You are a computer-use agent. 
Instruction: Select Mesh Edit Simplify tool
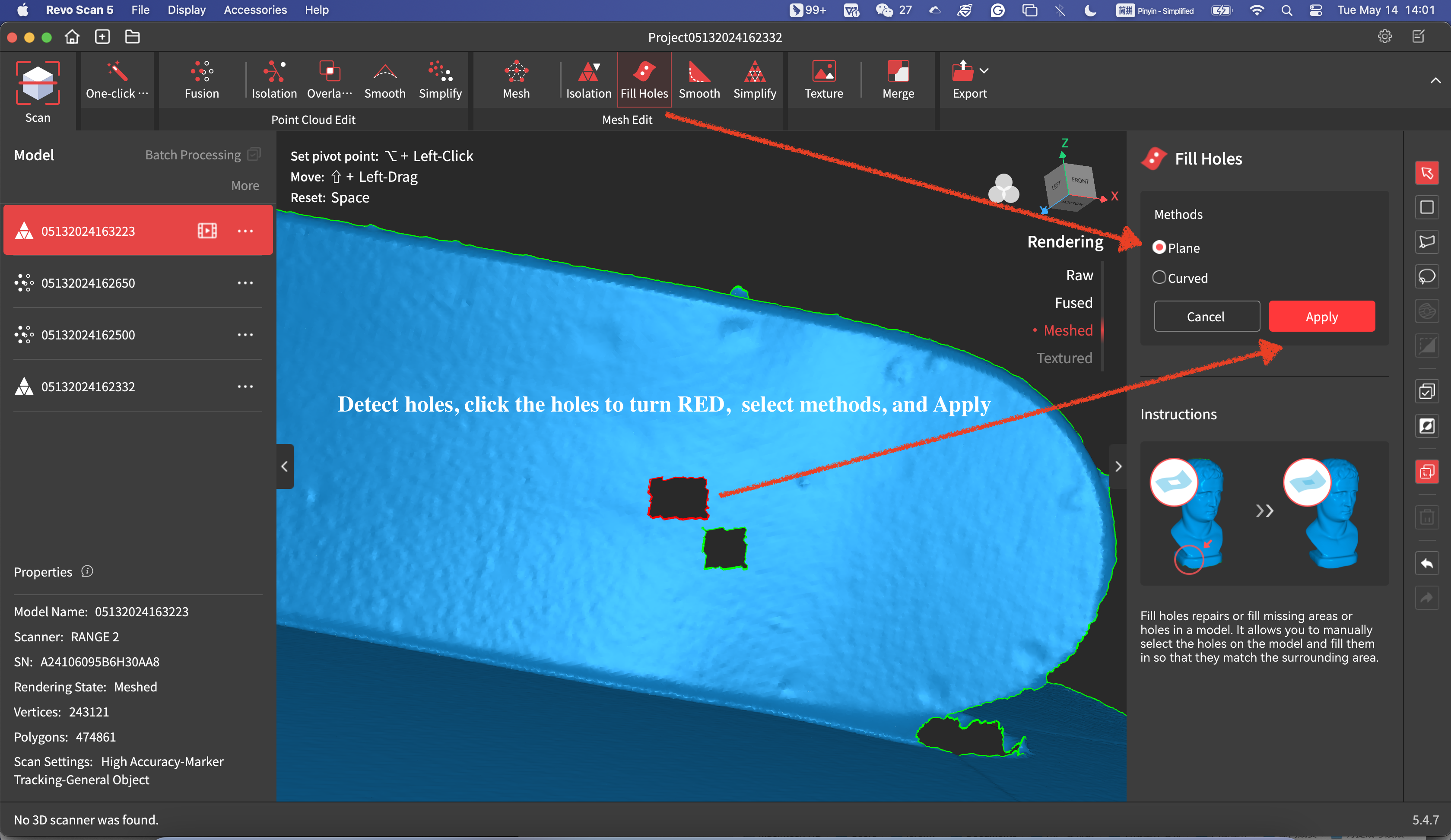coord(754,79)
